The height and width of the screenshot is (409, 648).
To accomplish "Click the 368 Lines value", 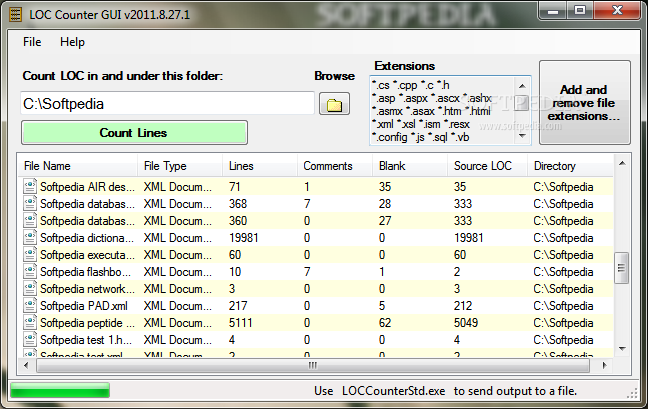I will 238,204.
